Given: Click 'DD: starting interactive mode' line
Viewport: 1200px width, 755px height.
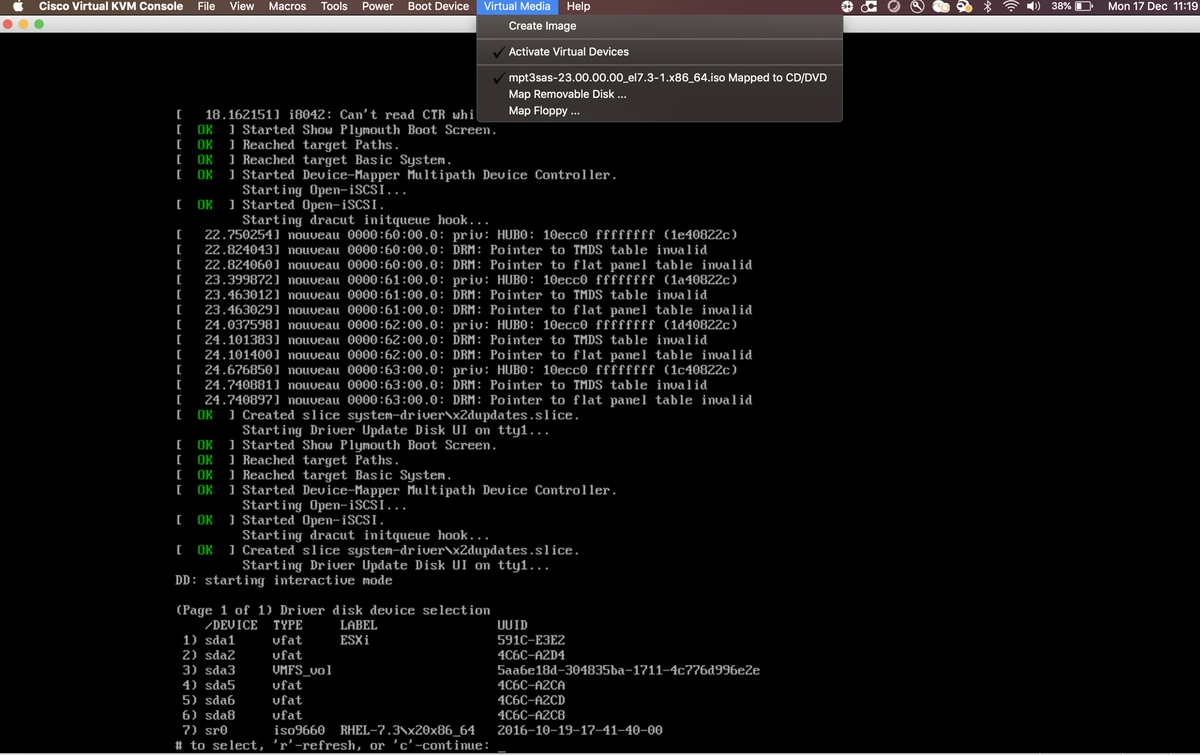Looking at the screenshot, I should pos(284,580).
